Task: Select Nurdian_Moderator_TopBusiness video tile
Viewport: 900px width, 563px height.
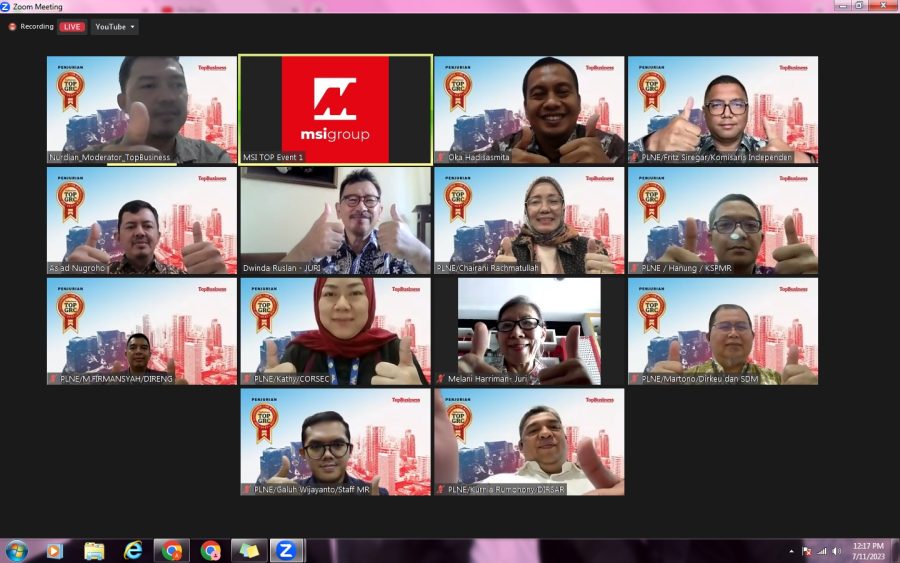Action: (x=141, y=109)
